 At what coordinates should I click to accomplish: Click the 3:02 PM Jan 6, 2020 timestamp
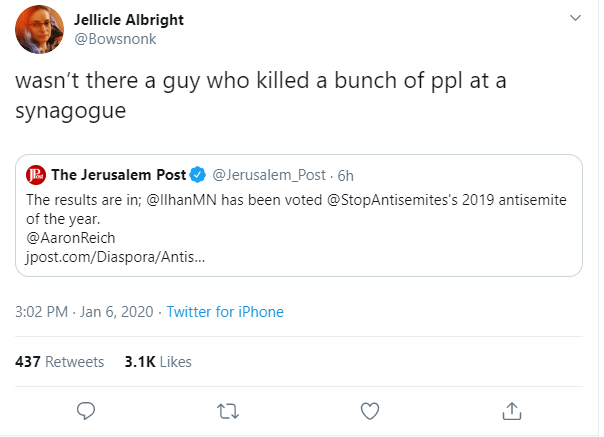(x=85, y=312)
